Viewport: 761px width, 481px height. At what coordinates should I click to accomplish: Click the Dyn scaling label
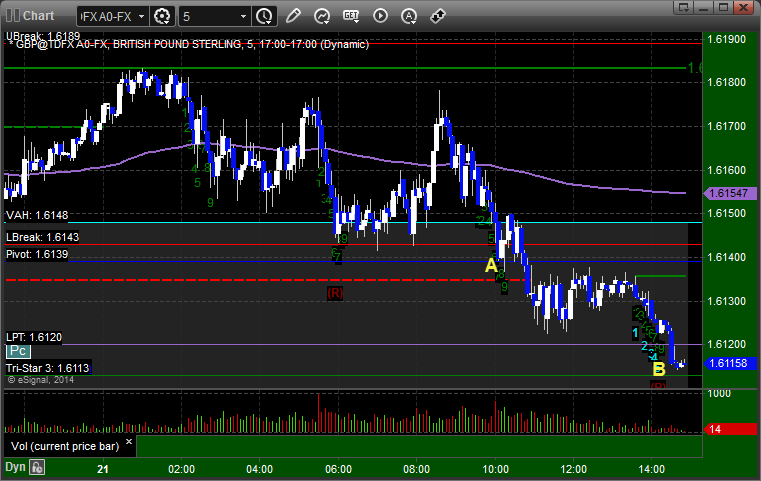coord(15,467)
